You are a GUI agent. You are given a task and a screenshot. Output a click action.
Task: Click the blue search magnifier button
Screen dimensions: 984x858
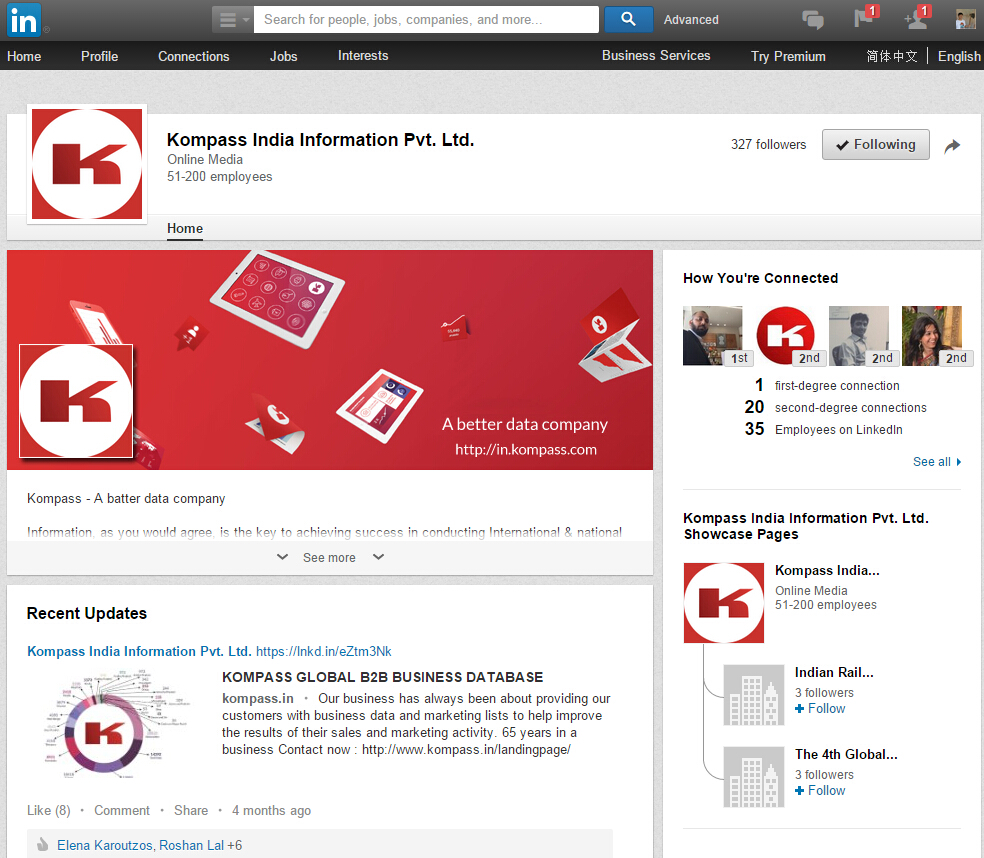(x=628, y=19)
